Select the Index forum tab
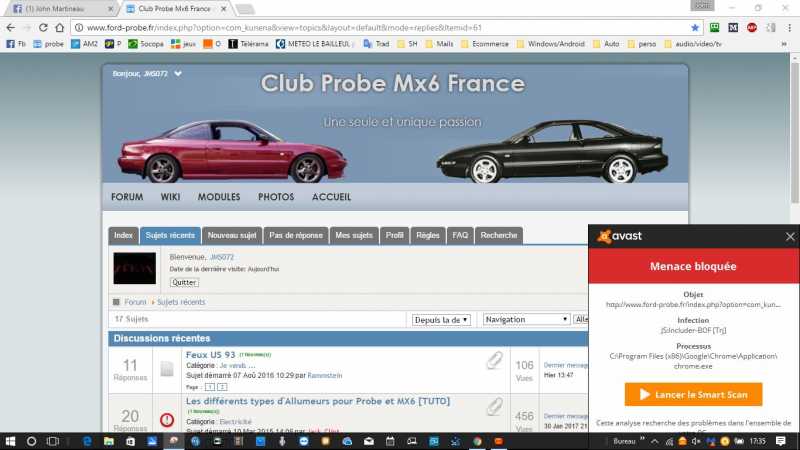The width and height of the screenshot is (800, 450). [123, 235]
